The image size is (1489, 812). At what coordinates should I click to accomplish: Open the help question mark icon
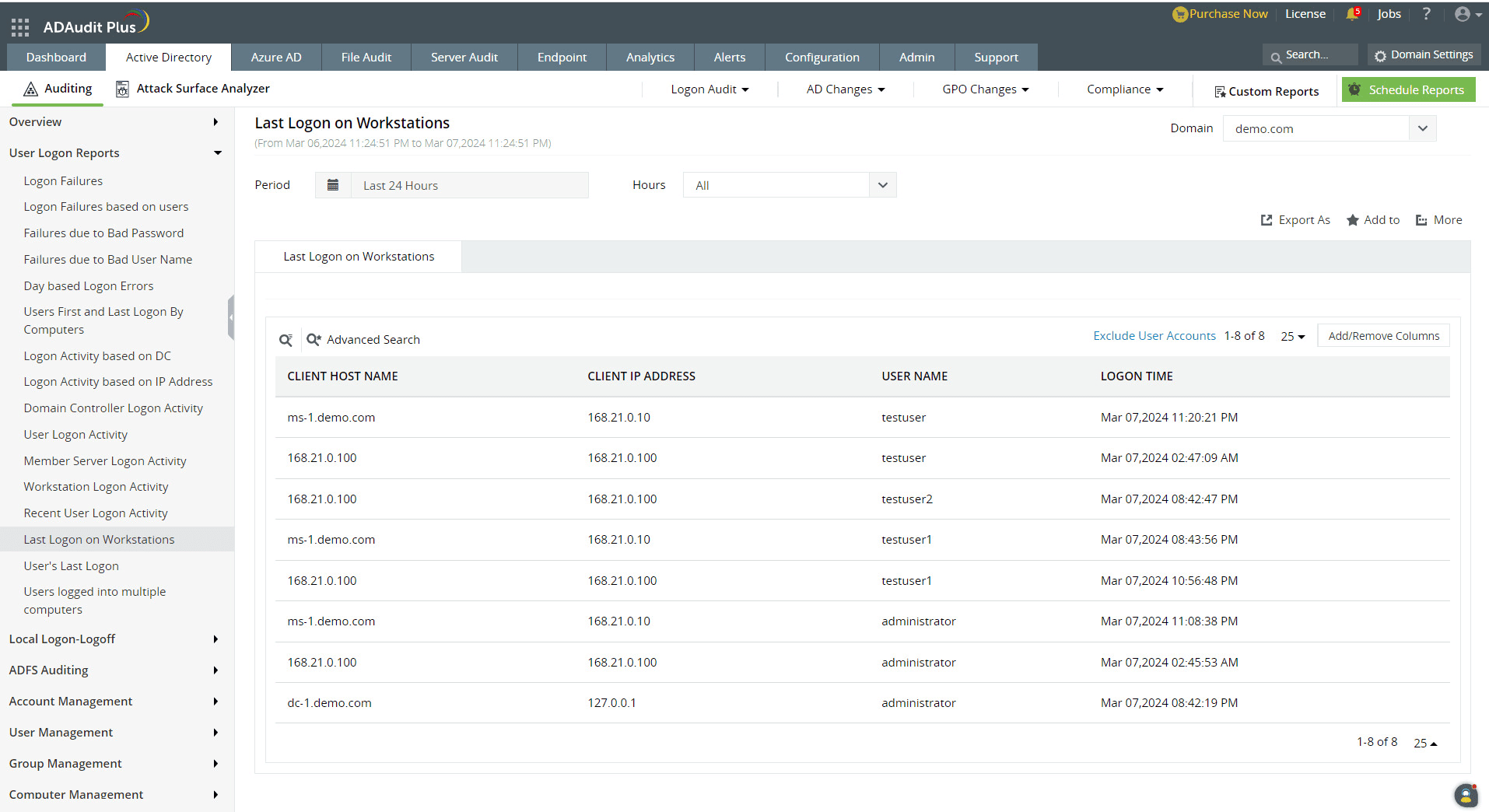pyautogui.click(x=1426, y=14)
